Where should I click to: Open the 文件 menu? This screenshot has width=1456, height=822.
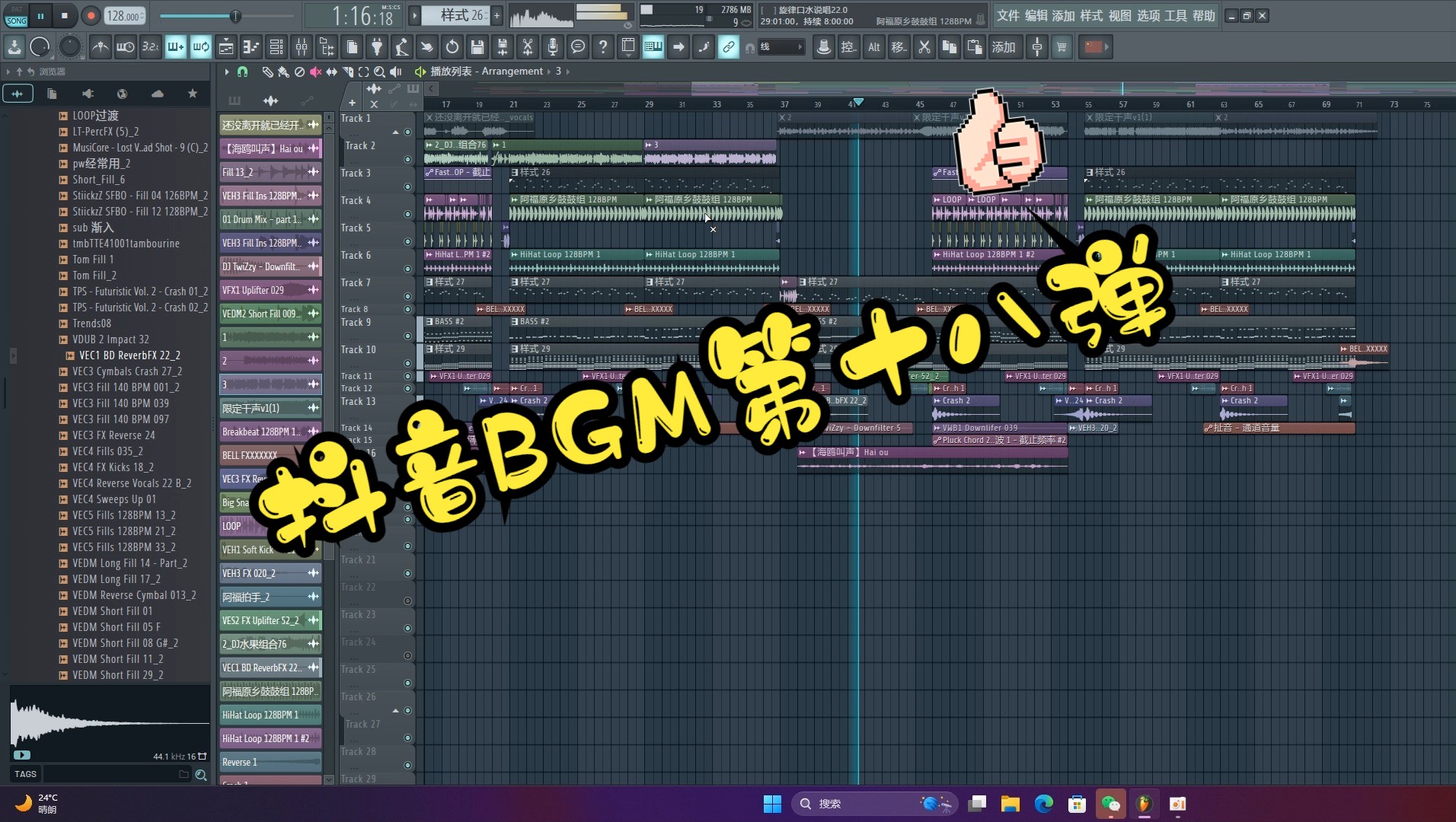click(1008, 16)
